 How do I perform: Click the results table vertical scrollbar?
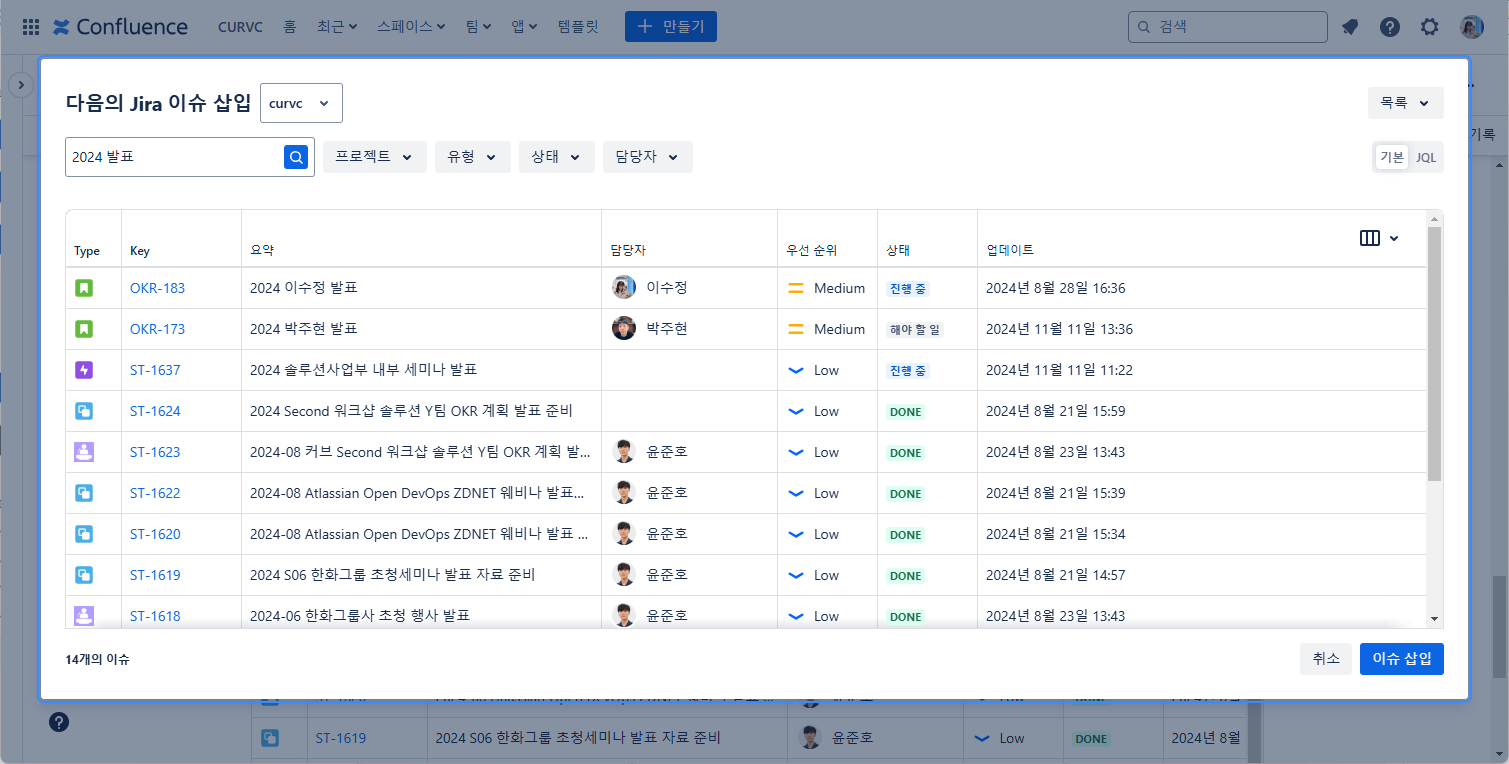(x=1435, y=355)
